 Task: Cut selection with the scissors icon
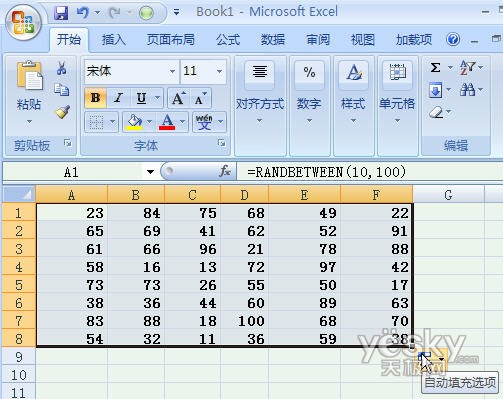(x=61, y=68)
